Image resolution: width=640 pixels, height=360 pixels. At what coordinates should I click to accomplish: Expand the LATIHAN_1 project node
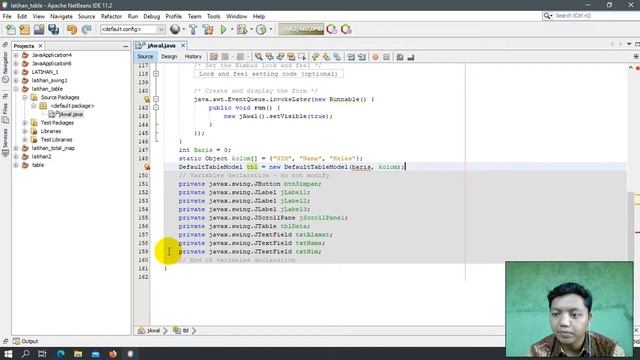click(16, 72)
